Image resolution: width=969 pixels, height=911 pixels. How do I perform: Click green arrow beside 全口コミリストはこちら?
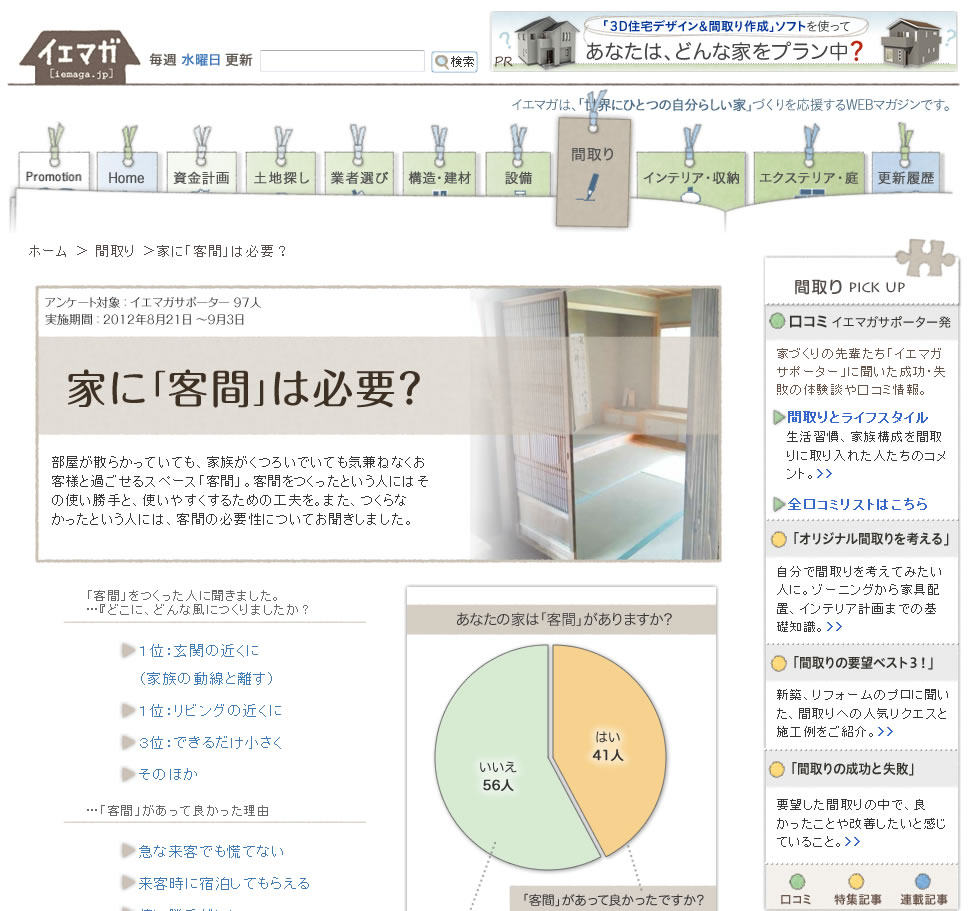779,504
